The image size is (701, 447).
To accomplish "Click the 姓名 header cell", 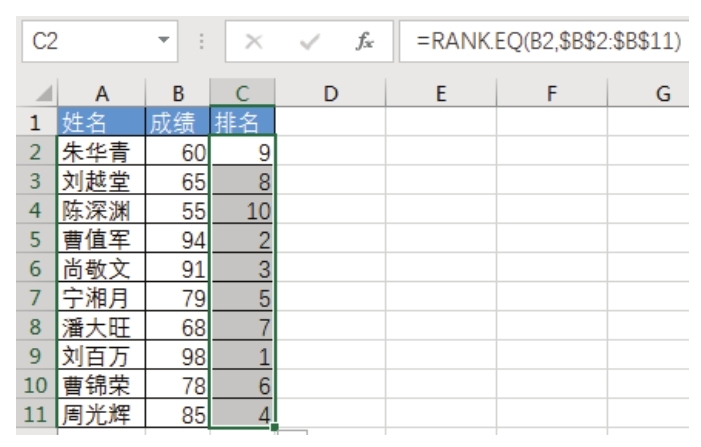I will point(100,123).
